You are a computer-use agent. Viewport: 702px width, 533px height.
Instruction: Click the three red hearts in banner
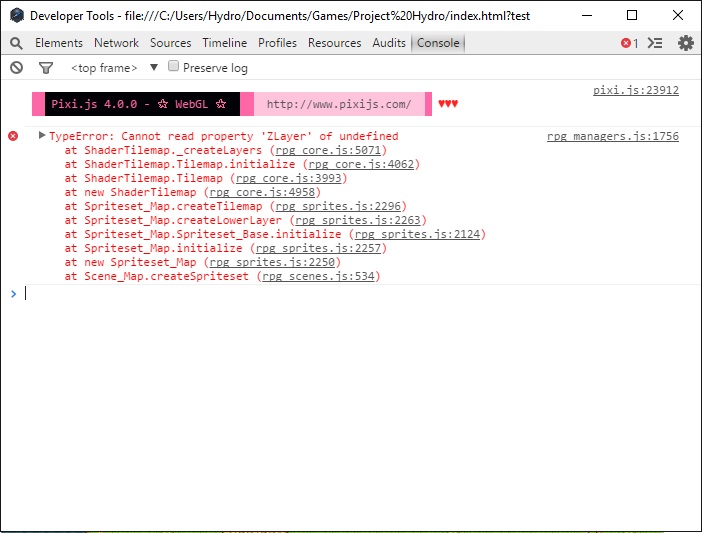click(x=448, y=104)
